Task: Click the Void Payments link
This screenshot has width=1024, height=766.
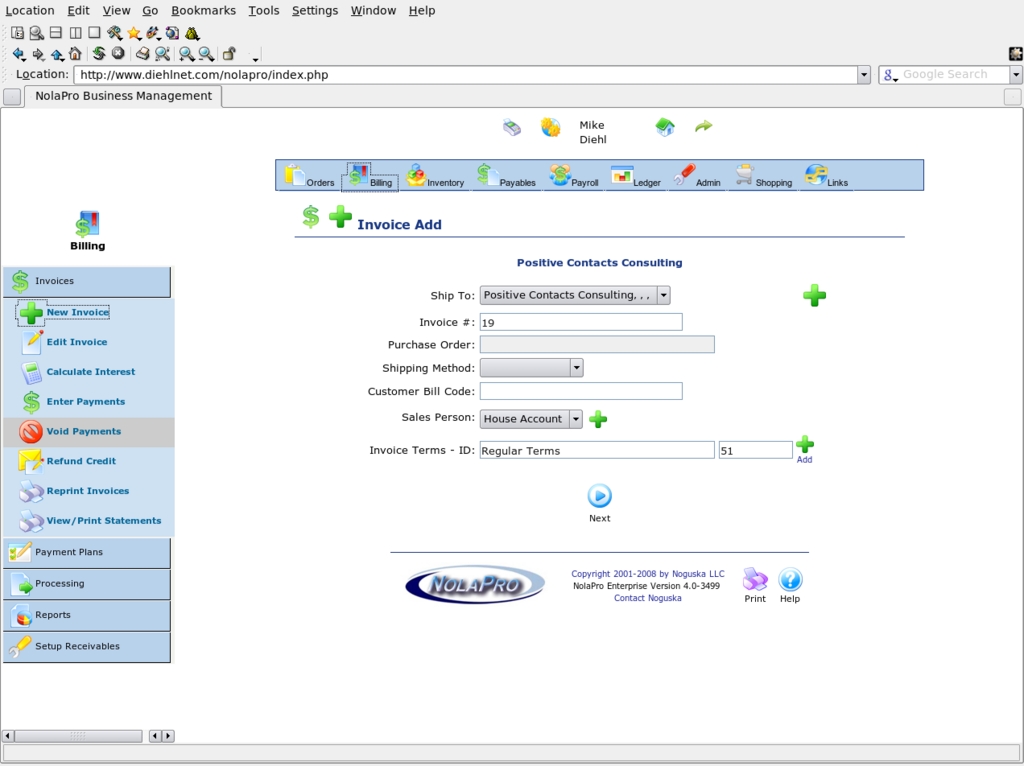Action: pyautogui.click(x=83, y=432)
